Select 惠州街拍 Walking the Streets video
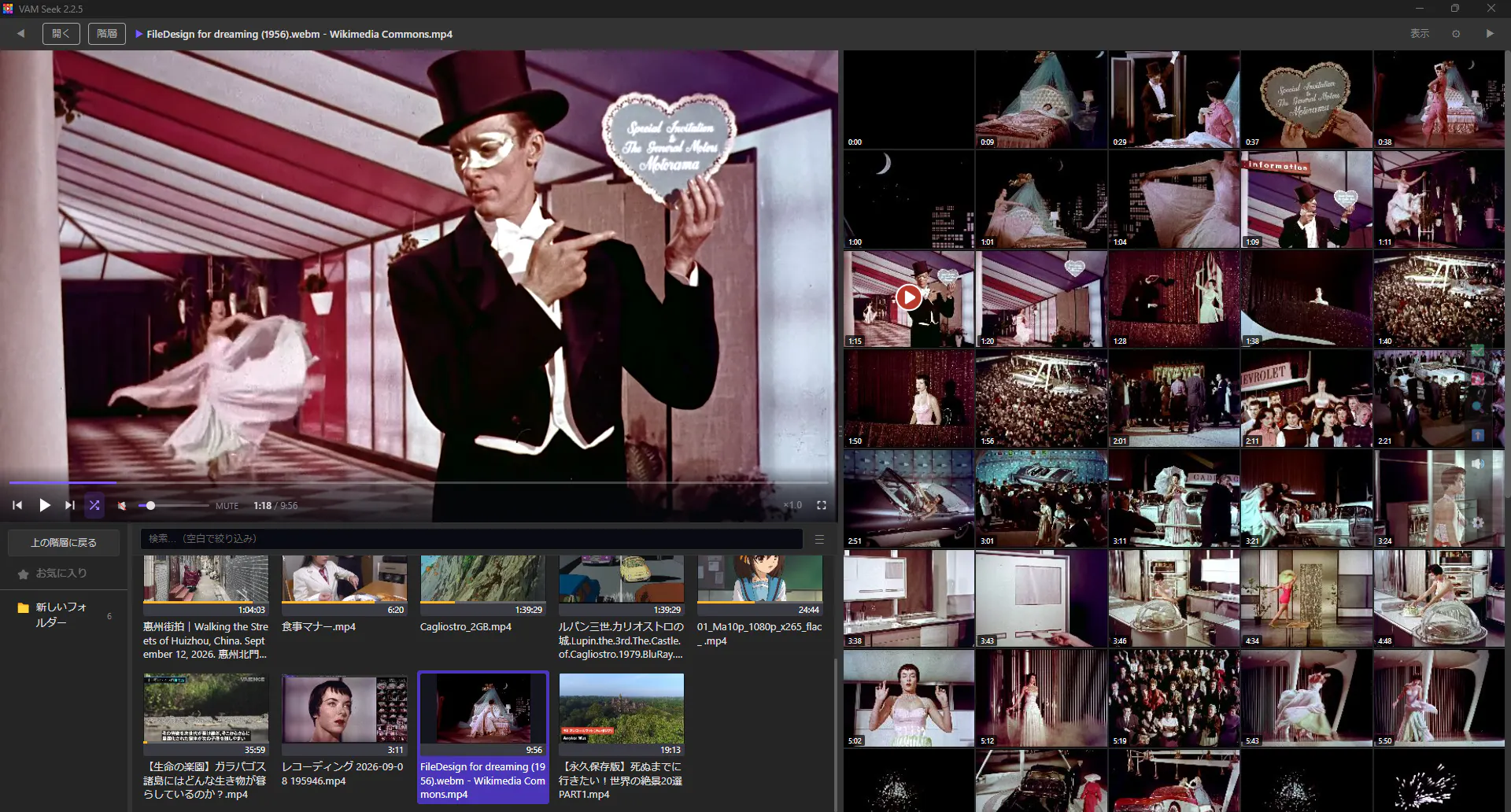Image resolution: width=1511 pixels, height=812 pixels. point(205,607)
